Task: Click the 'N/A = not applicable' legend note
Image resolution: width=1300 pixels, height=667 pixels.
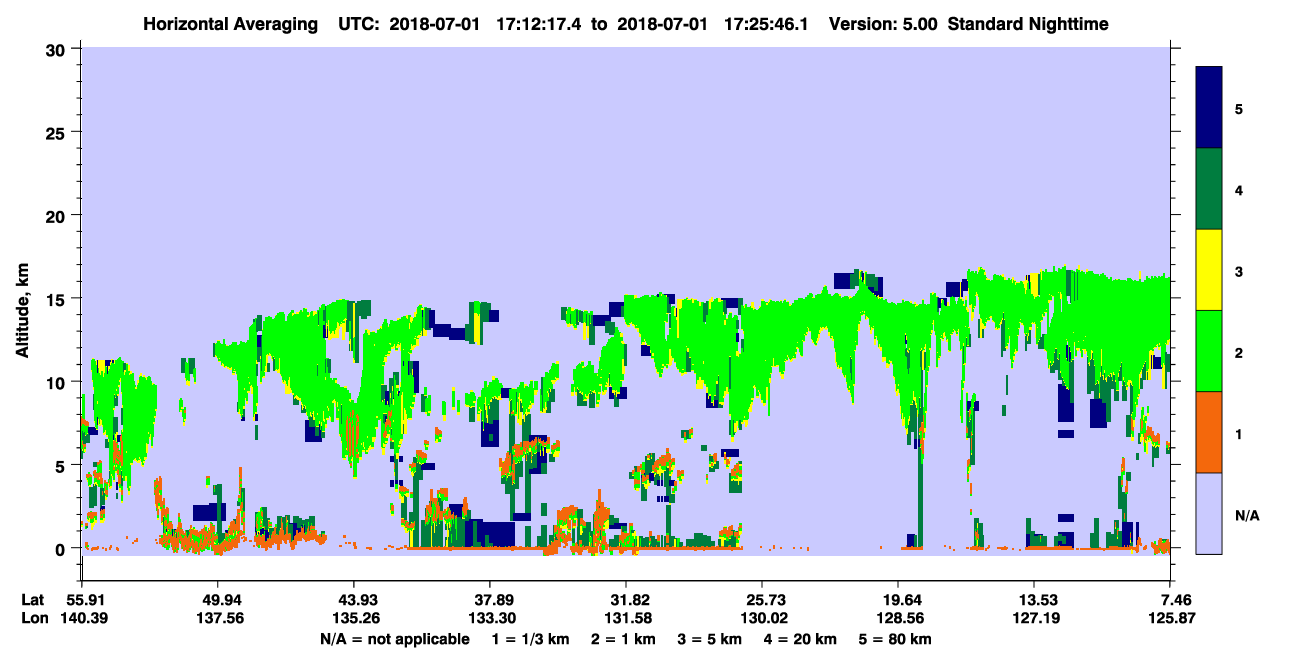Action: [395, 639]
